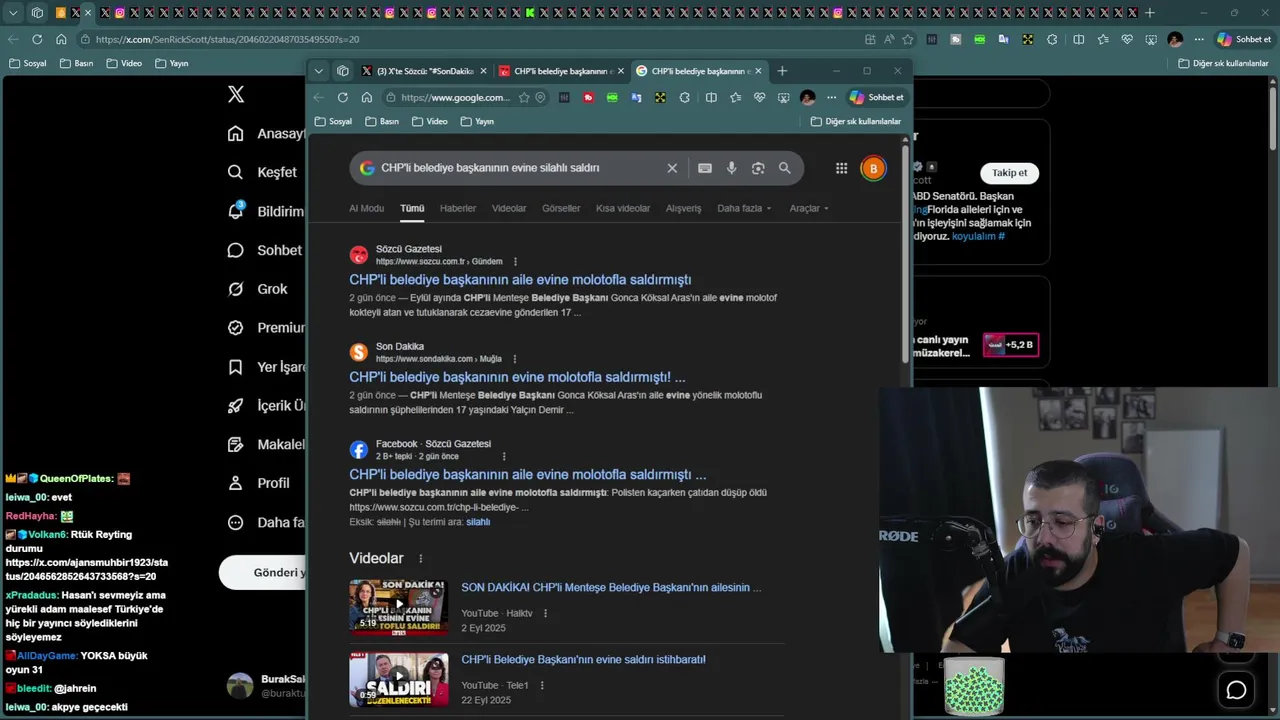Viewport: 1280px width, 720px height.
Task: Open Keşfet search in X sidebar
Action: (x=262, y=172)
